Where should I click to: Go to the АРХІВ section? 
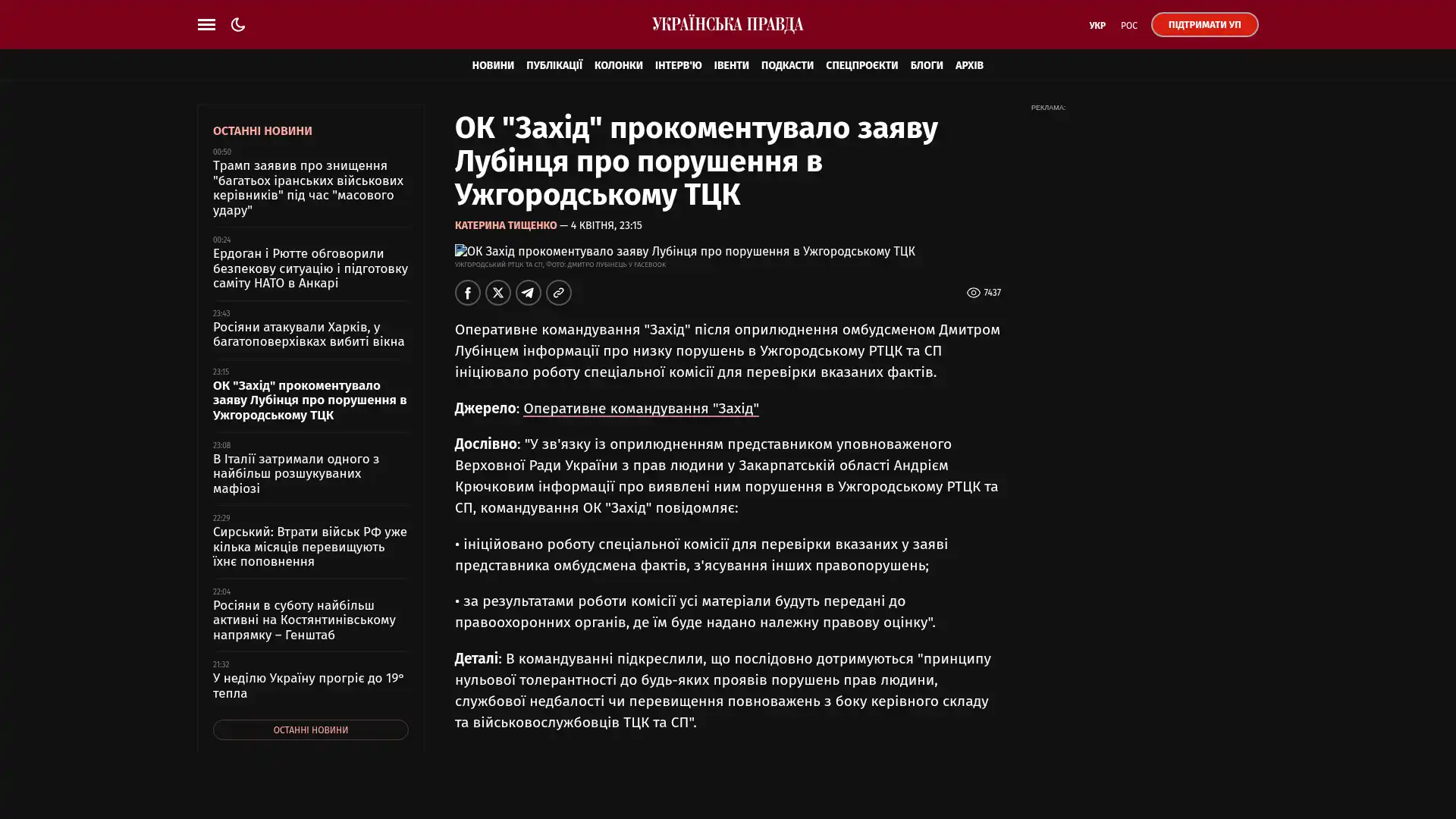tap(968, 65)
